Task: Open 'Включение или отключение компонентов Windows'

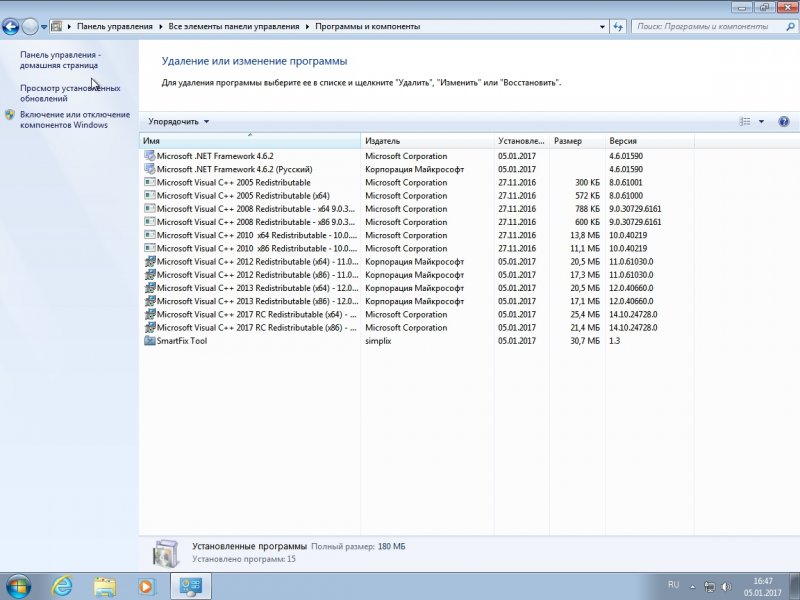Action: pyautogui.click(x=75, y=119)
